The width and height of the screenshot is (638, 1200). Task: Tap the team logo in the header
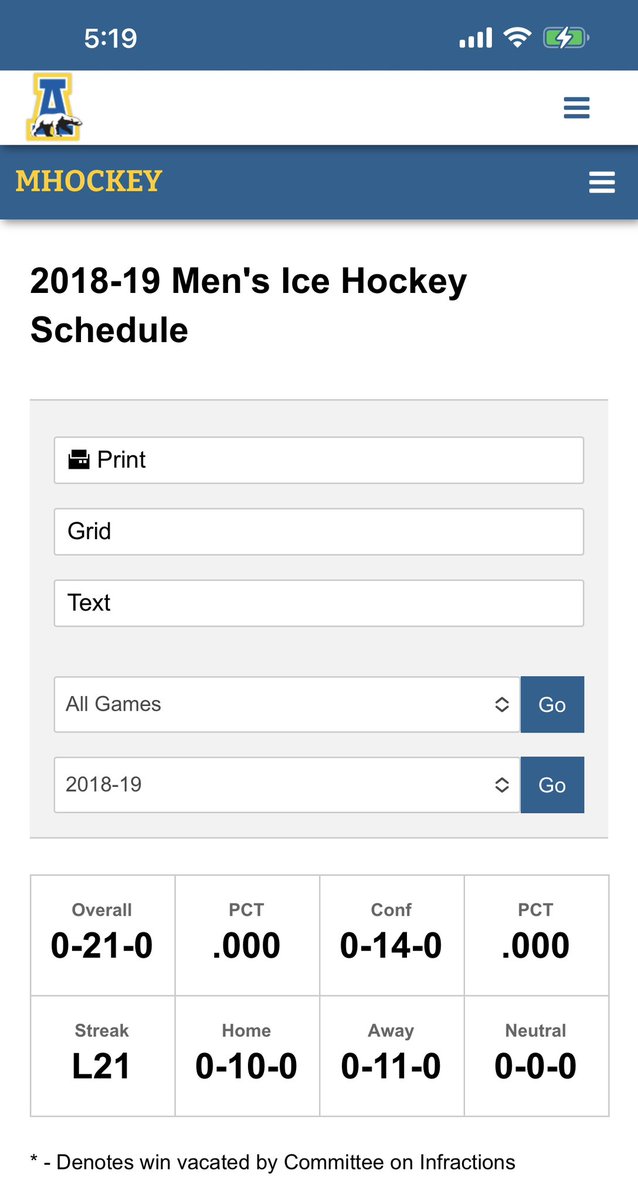point(54,107)
